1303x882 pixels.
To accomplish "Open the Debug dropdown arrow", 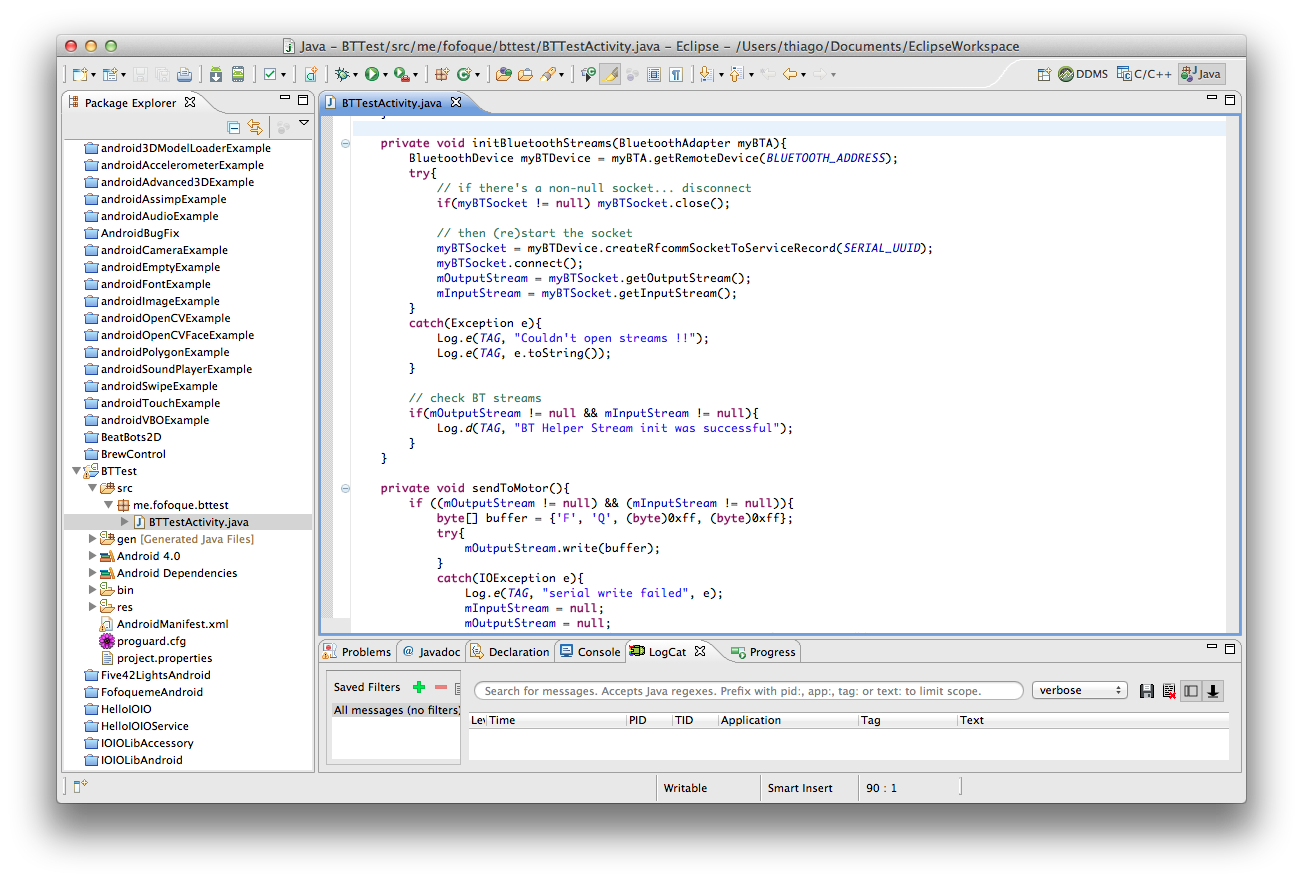I will (355, 75).
